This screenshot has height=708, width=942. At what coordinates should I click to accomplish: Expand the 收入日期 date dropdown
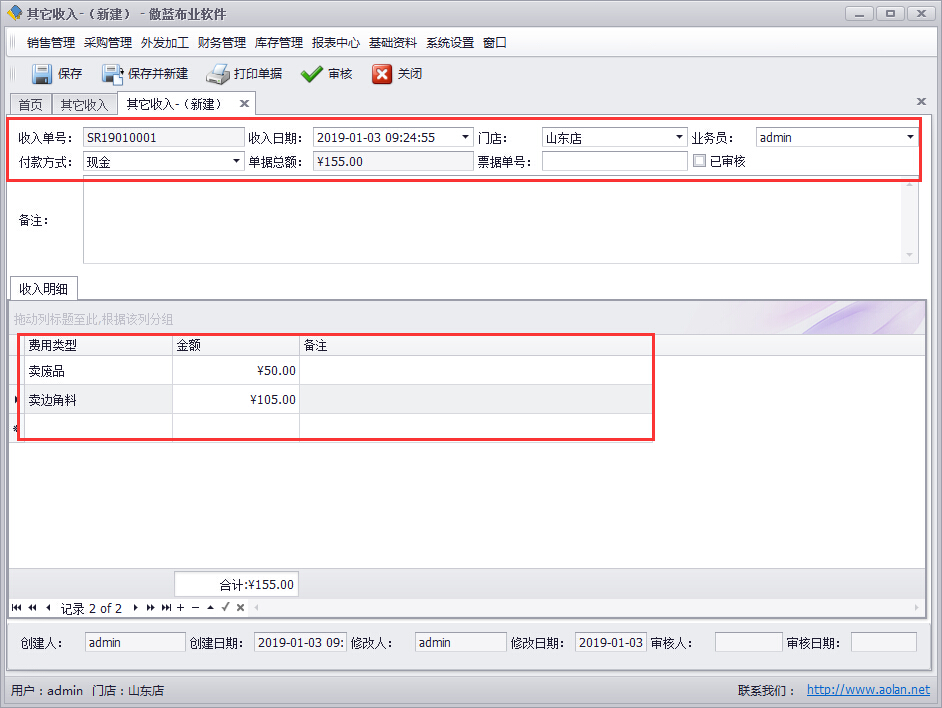pyautogui.click(x=465, y=138)
